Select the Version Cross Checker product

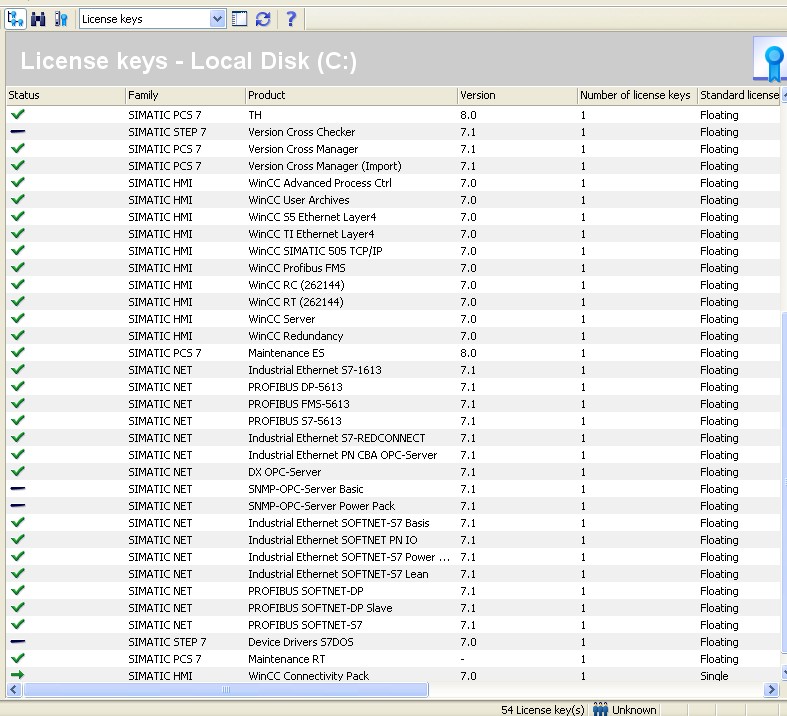(302, 132)
